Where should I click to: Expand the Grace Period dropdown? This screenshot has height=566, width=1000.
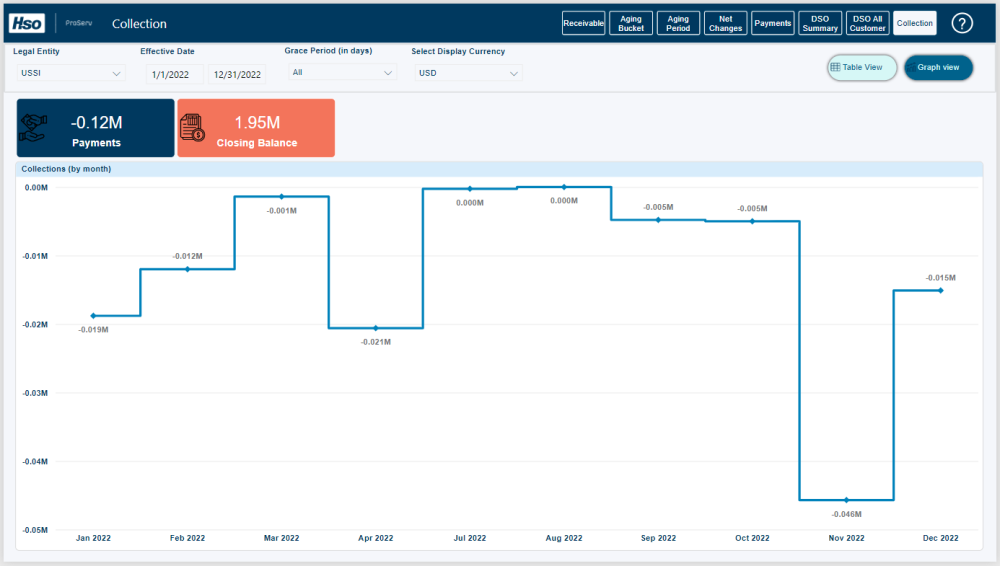[342, 73]
